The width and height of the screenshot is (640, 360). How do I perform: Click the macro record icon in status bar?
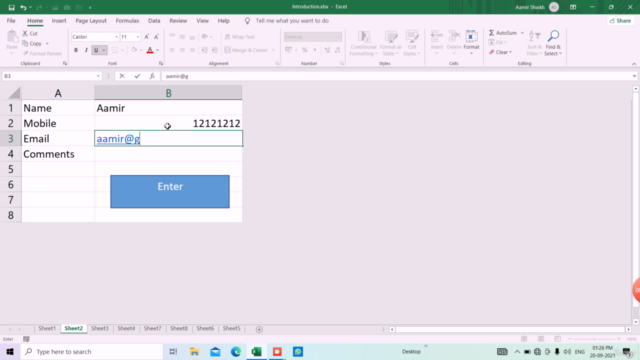click(26, 339)
